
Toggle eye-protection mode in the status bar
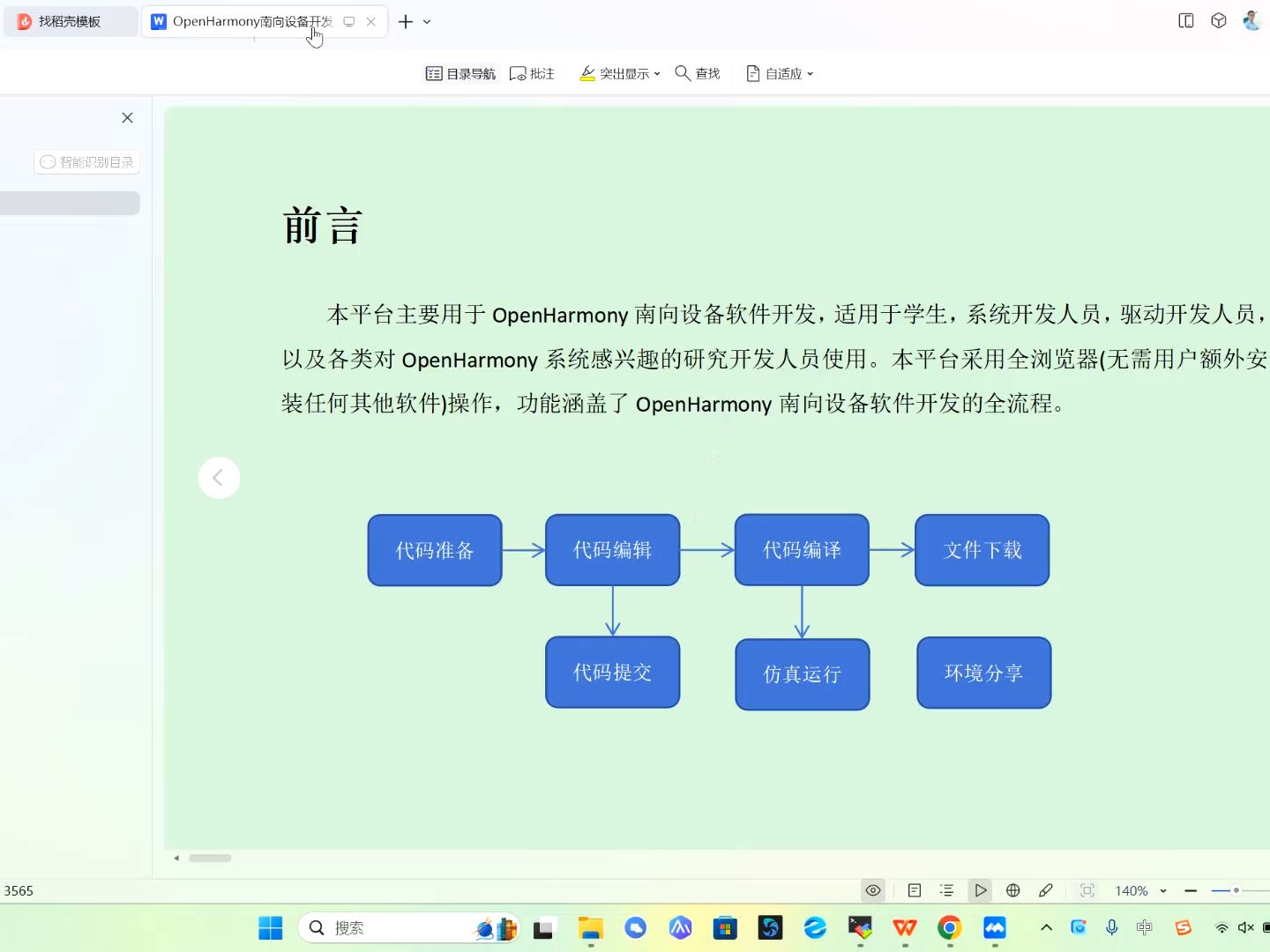pyautogui.click(x=872, y=890)
